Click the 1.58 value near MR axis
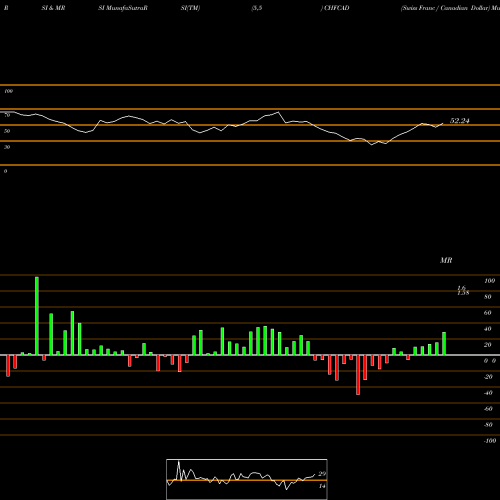This screenshot has height=500, width=500. click(463, 293)
